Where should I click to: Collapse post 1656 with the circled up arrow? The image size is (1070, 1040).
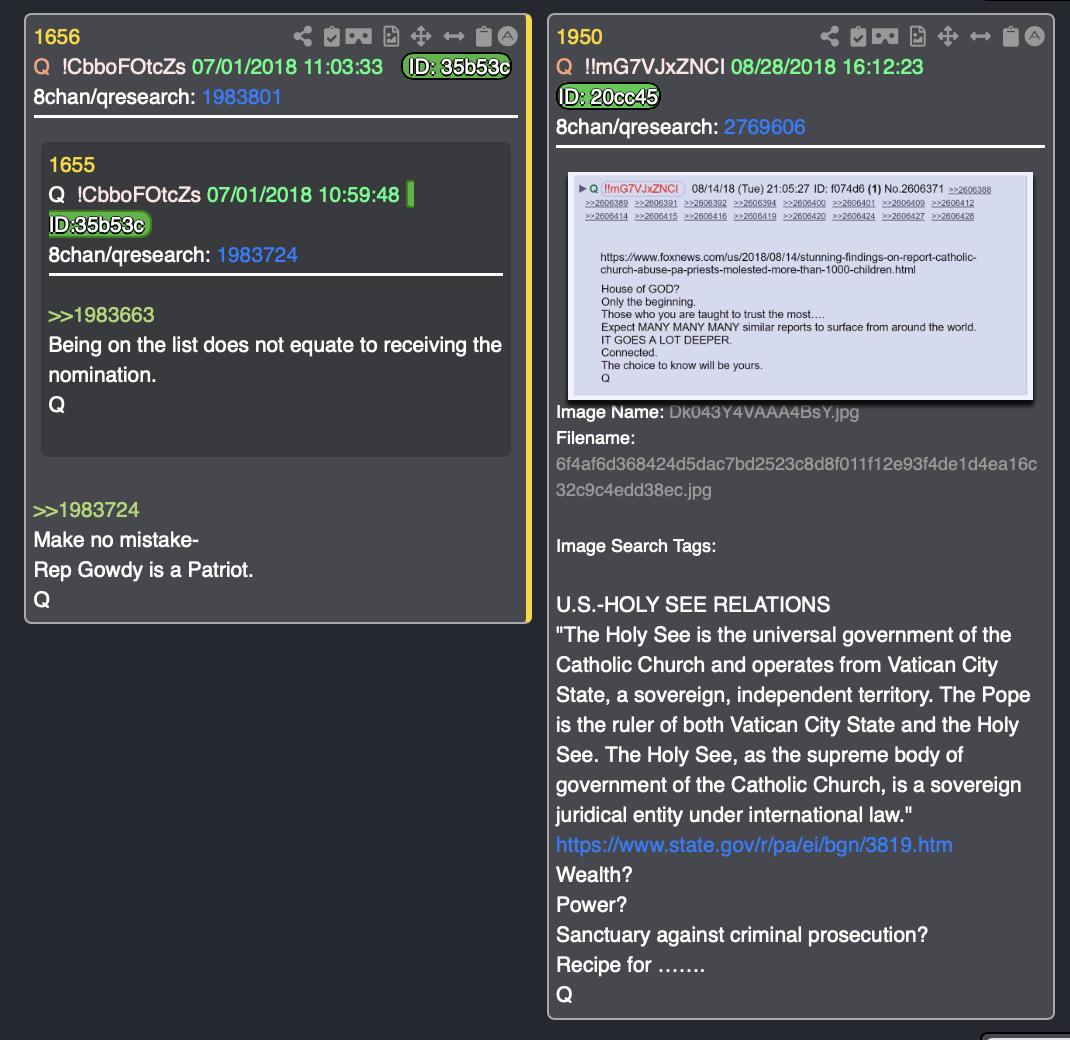[508, 36]
